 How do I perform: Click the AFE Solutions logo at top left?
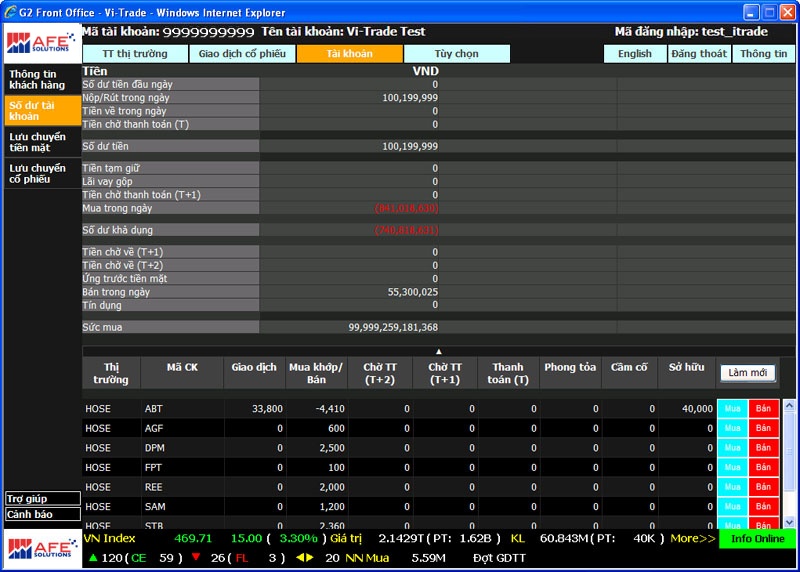coord(42,43)
